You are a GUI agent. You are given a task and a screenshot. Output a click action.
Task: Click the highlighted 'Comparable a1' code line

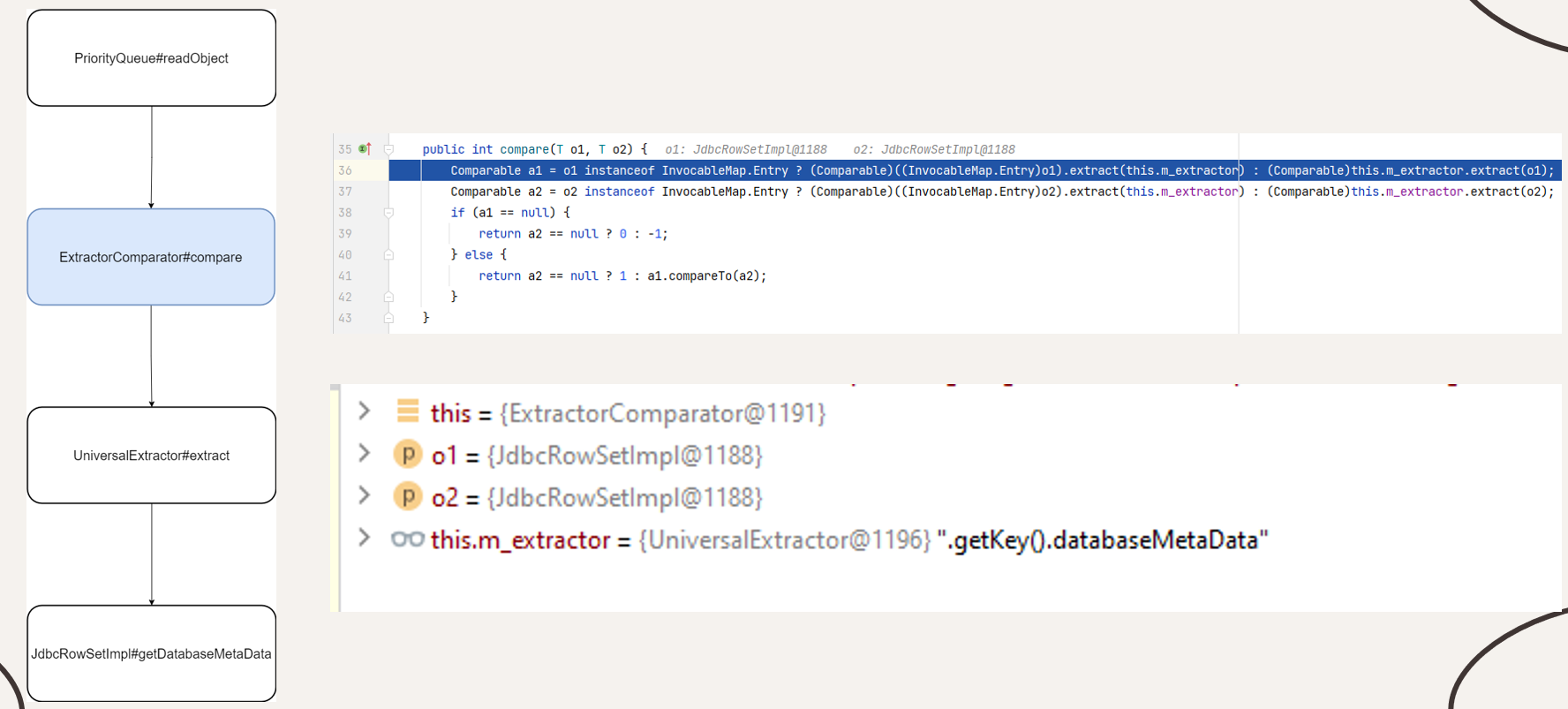(x=1002, y=170)
